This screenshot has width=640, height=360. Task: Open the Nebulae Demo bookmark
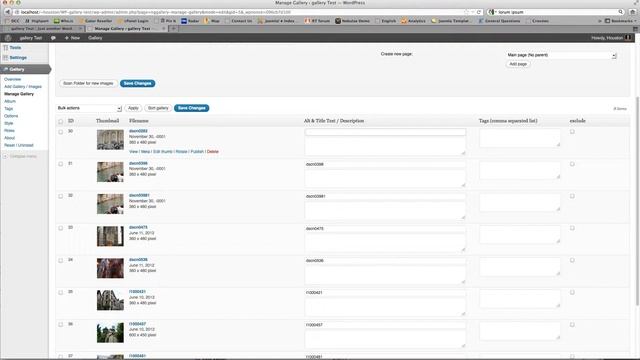[x=353, y=21]
